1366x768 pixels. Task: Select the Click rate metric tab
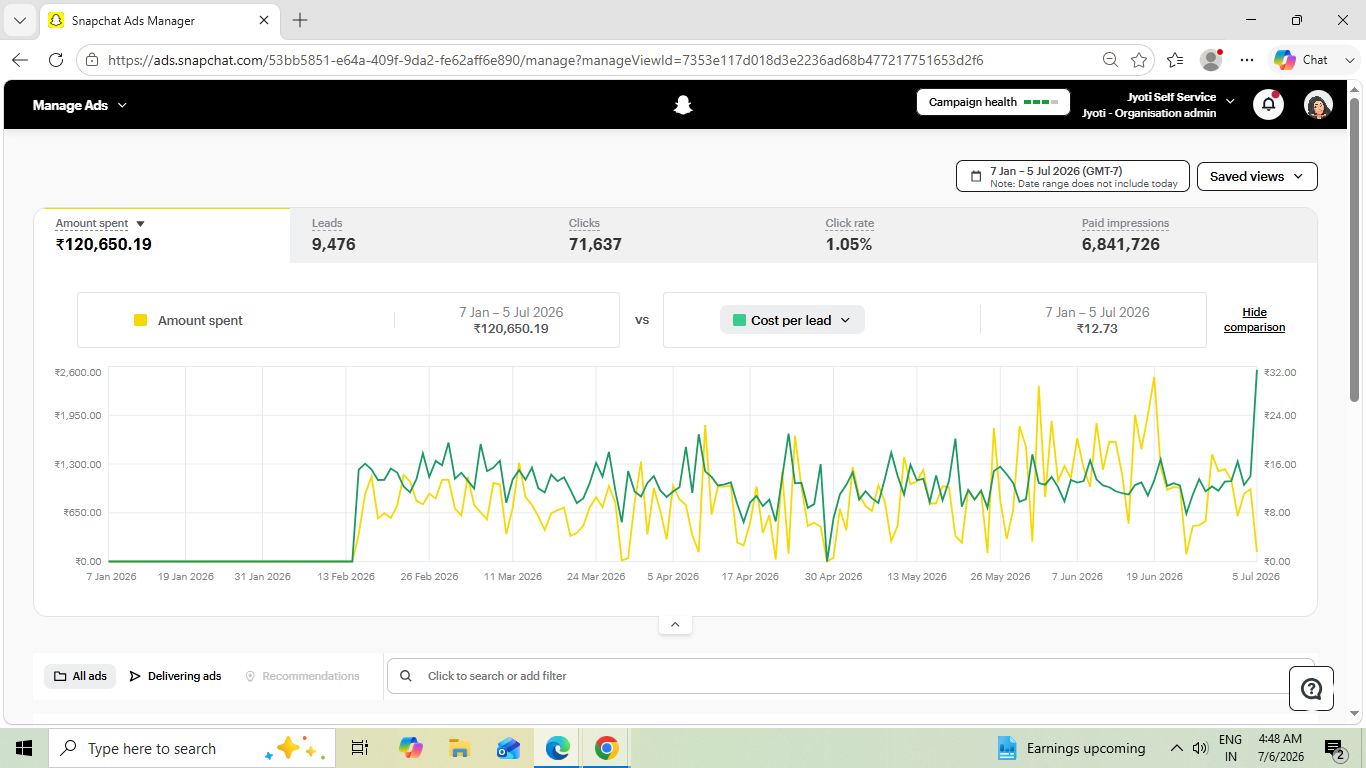coord(932,235)
